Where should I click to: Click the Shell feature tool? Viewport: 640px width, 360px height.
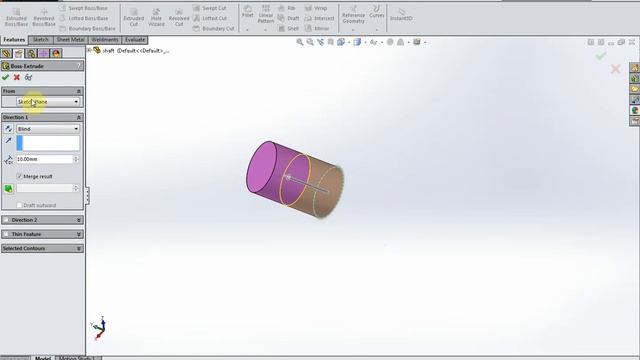point(289,29)
